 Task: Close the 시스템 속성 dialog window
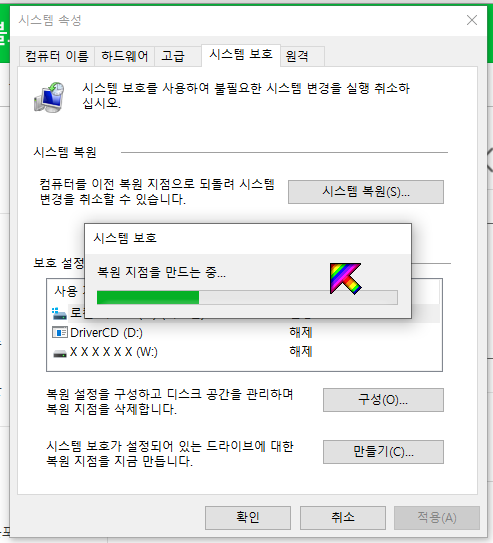point(472,20)
